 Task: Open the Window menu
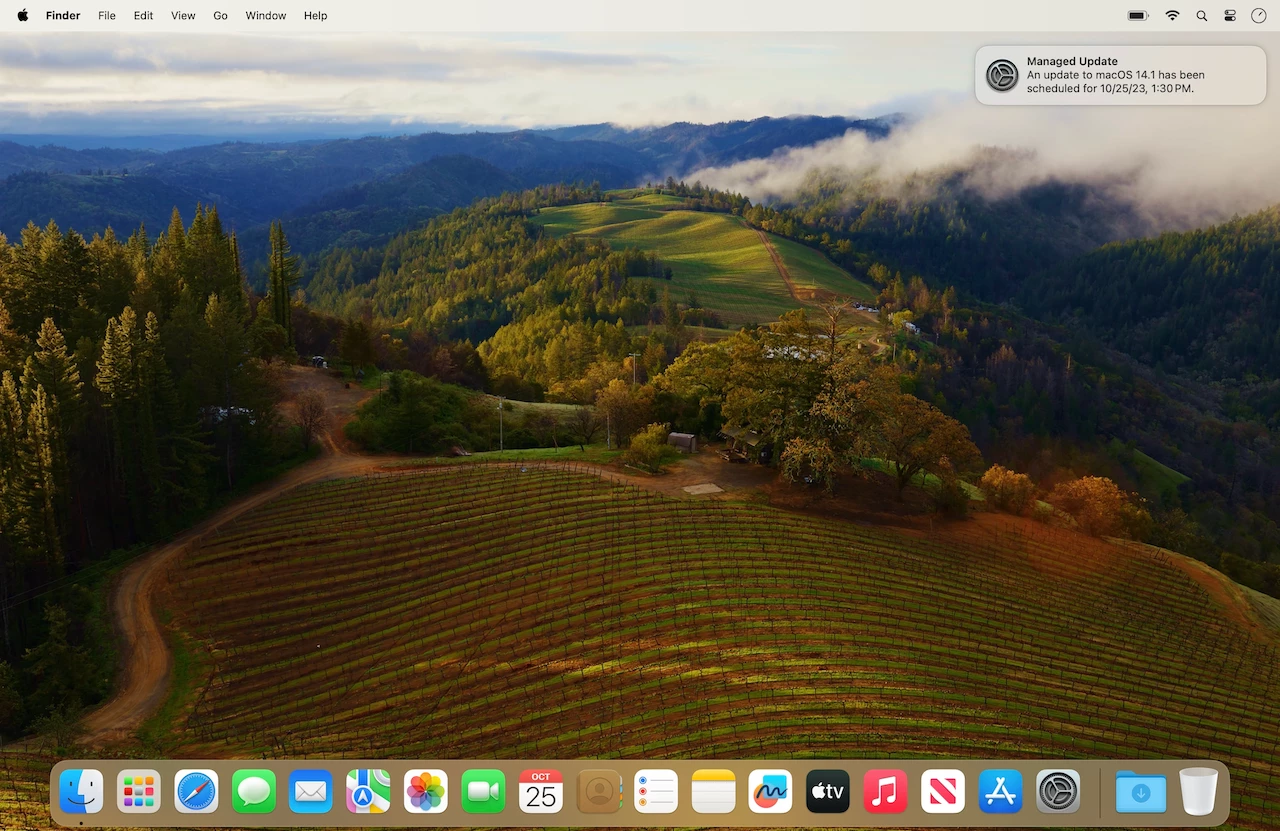[266, 16]
